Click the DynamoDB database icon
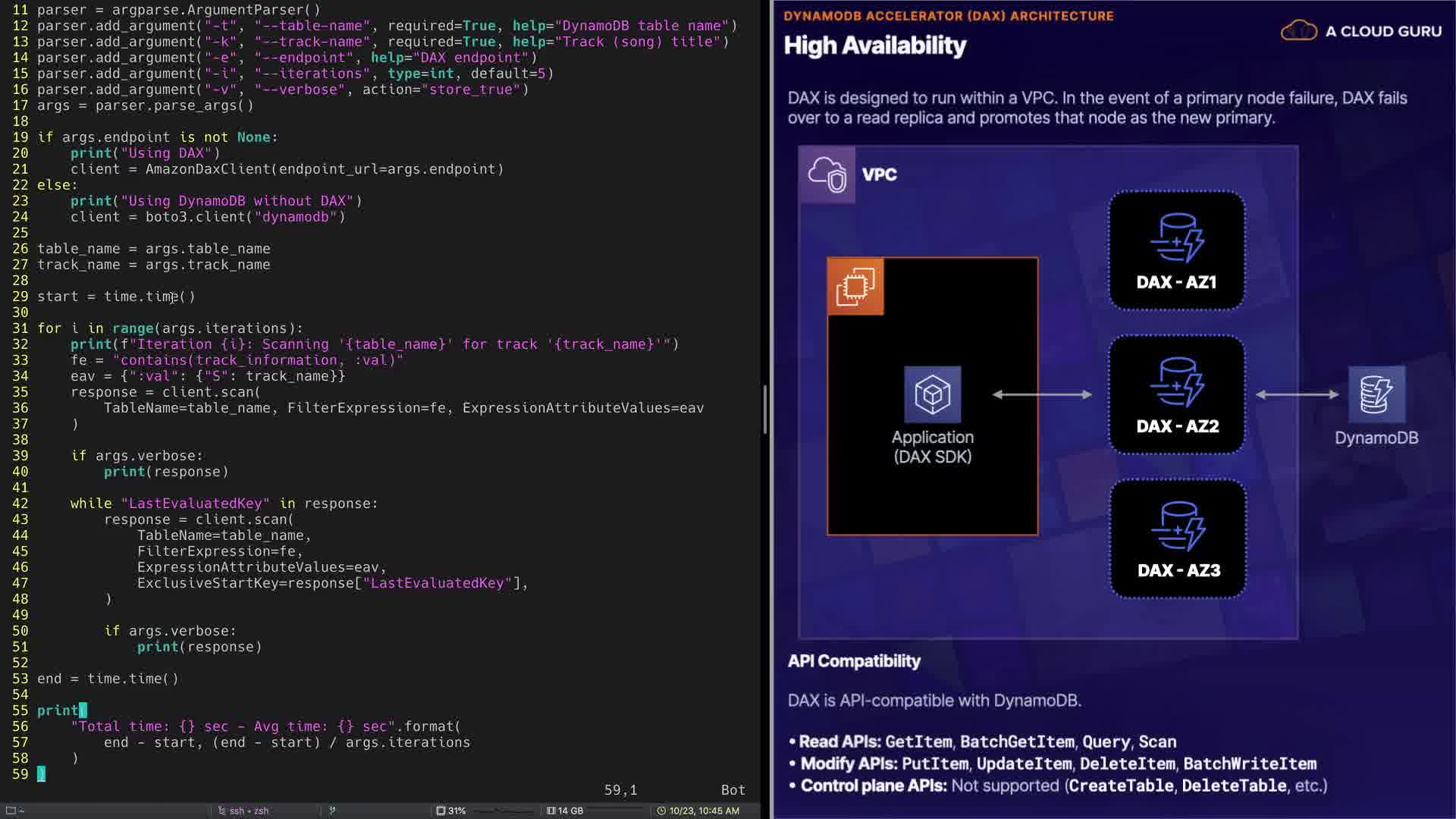 (x=1376, y=394)
